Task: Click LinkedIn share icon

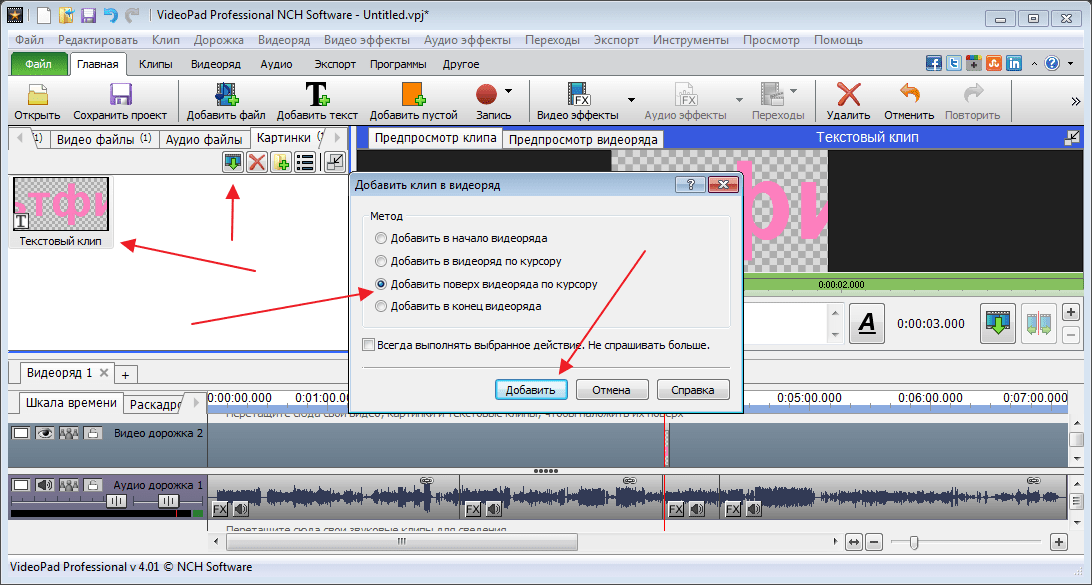Action: click(1014, 63)
